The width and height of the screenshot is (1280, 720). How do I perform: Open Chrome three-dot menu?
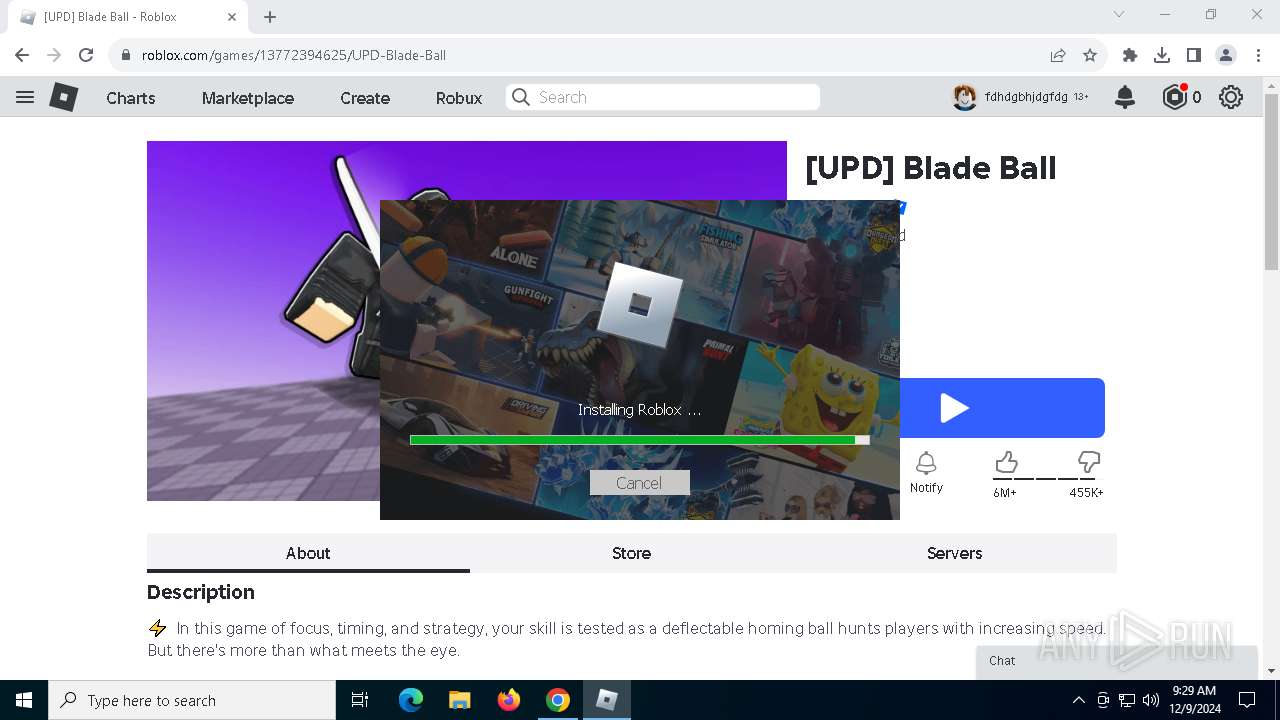coord(1258,55)
